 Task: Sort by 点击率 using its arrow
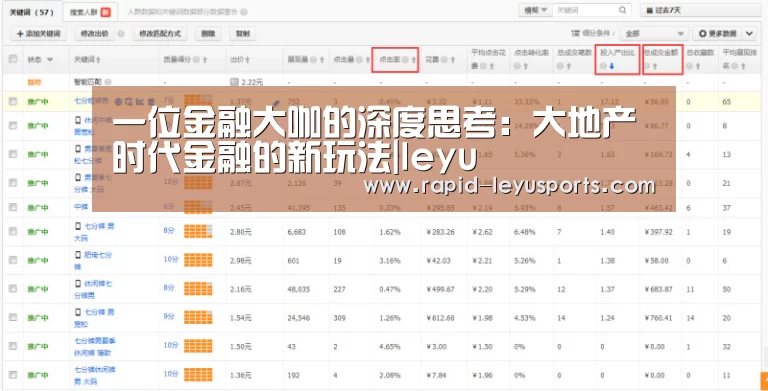(x=414, y=60)
